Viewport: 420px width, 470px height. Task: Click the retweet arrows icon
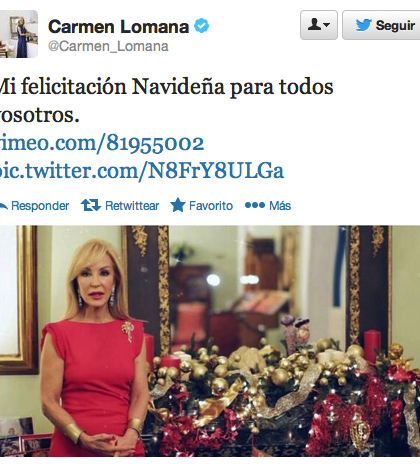91,205
